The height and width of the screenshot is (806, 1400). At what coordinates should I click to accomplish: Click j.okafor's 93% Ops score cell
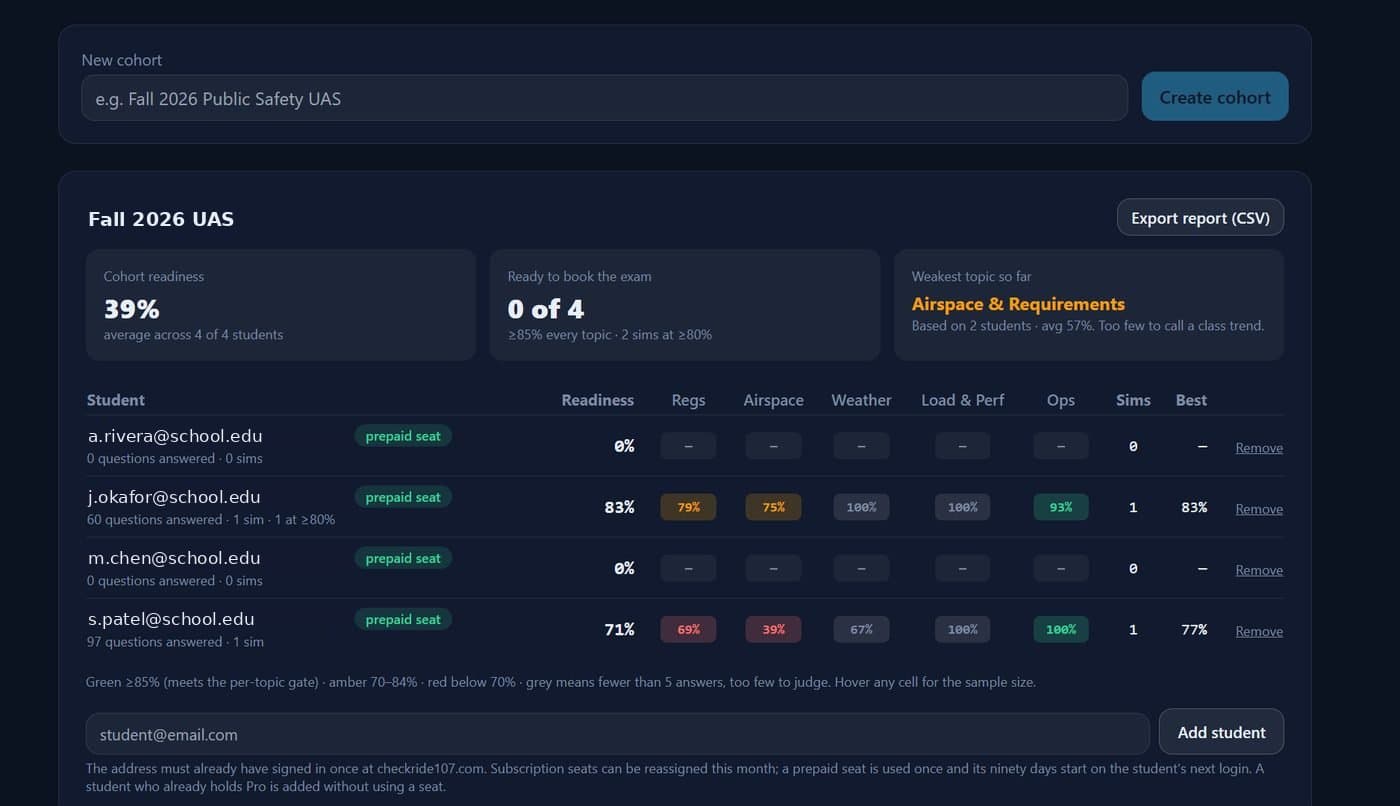pyautogui.click(x=1061, y=507)
